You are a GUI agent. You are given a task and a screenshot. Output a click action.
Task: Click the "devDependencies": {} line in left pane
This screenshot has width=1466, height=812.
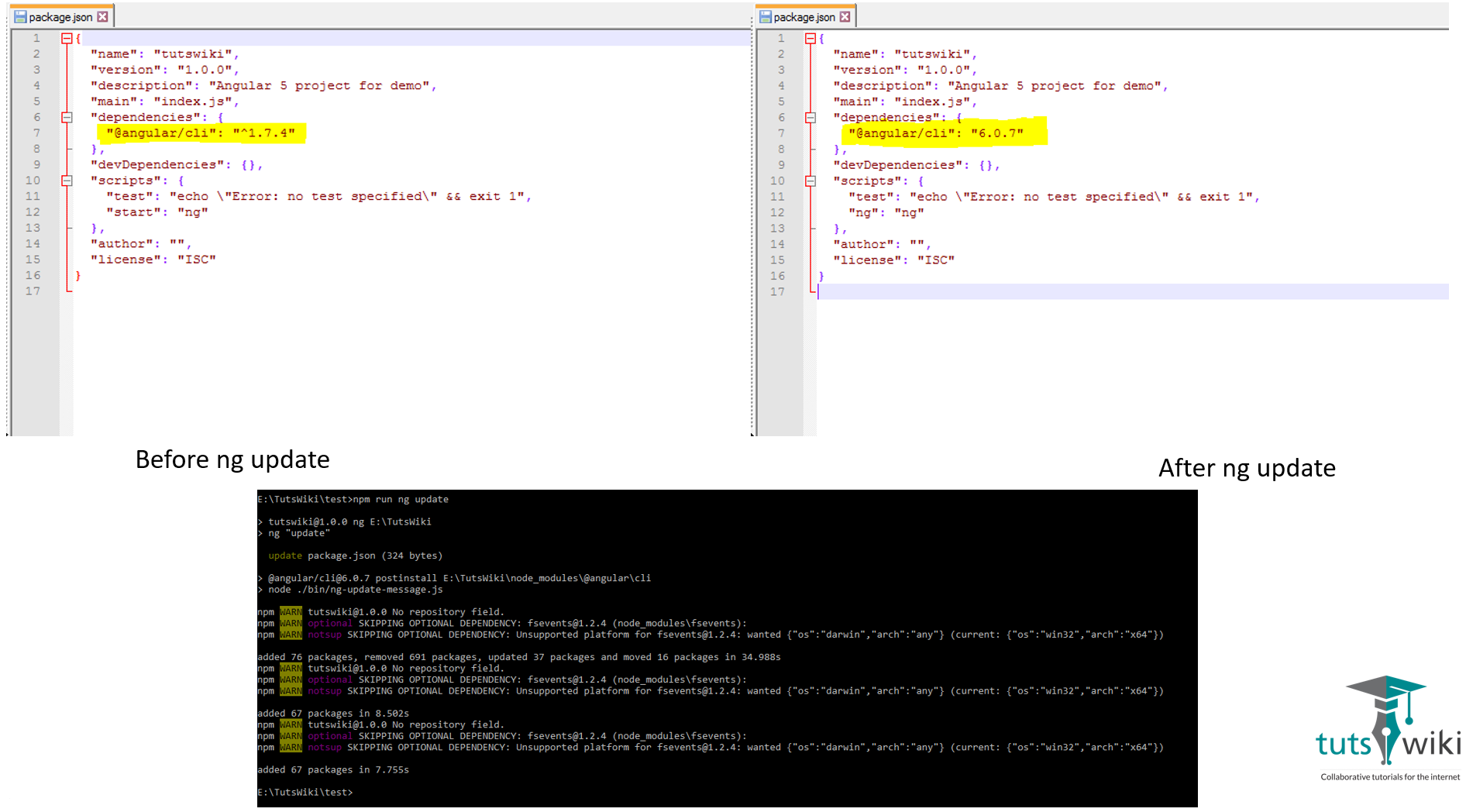[x=177, y=165]
